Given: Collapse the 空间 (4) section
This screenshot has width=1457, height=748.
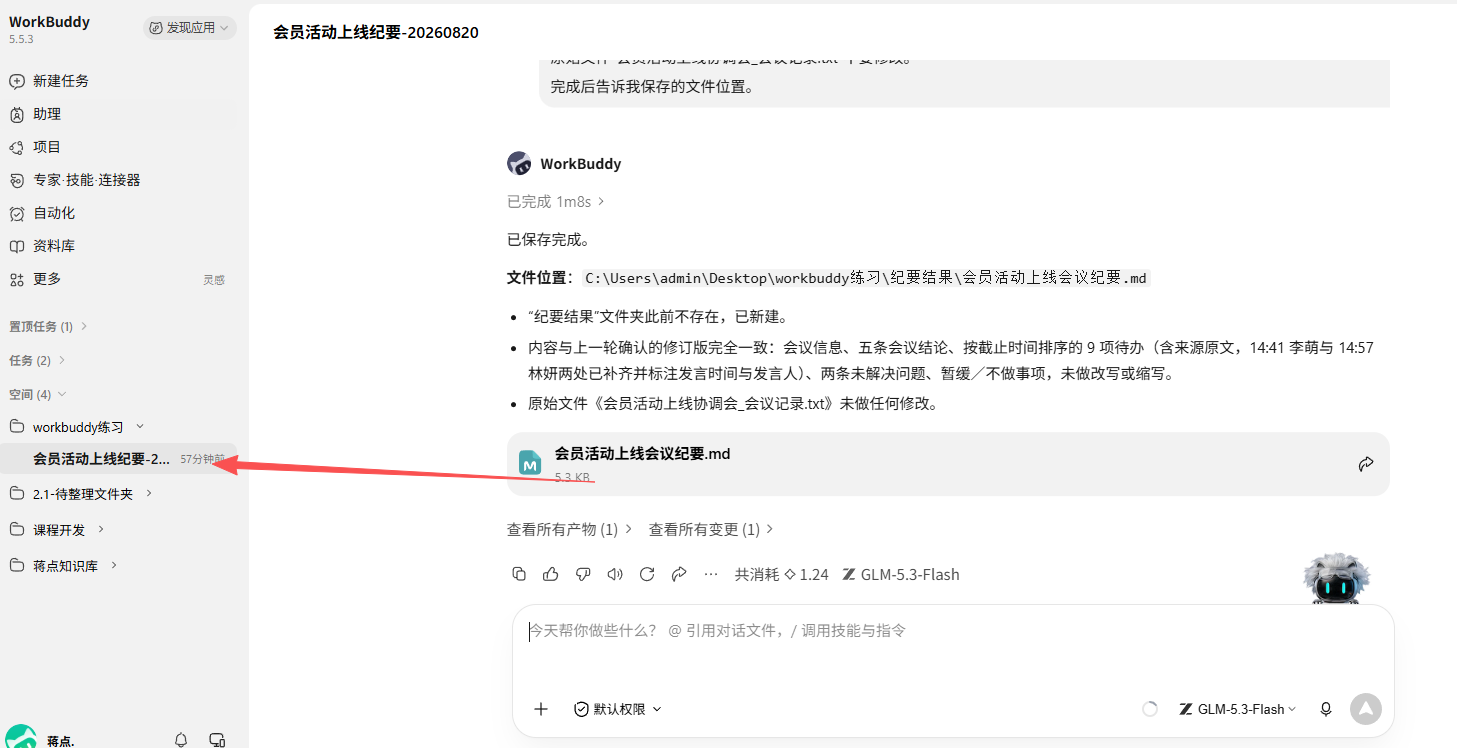Looking at the screenshot, I should click(37, 394).
